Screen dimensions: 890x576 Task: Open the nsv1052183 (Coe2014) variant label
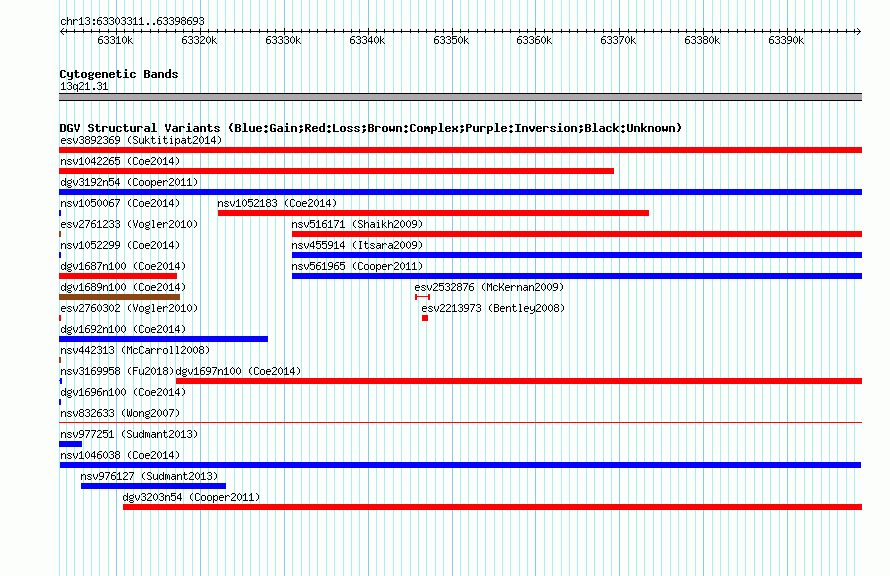click(x=277, y=203)
